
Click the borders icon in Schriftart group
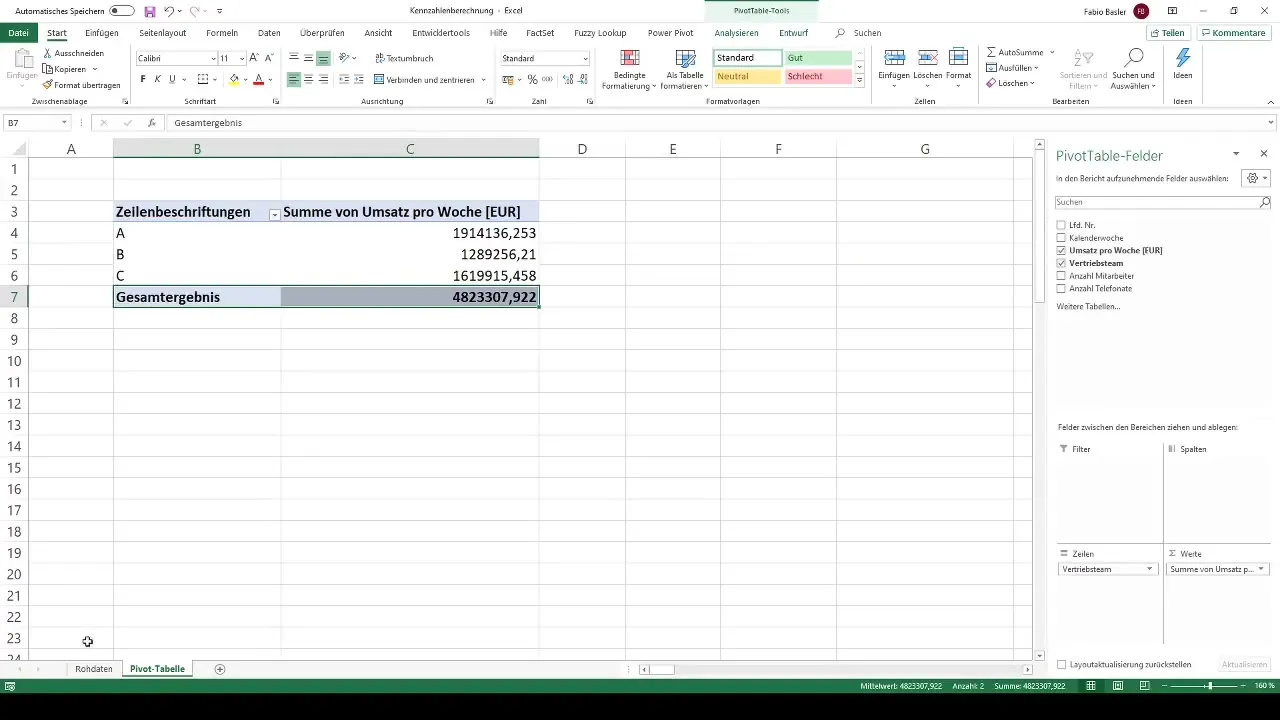pos(203,79)
